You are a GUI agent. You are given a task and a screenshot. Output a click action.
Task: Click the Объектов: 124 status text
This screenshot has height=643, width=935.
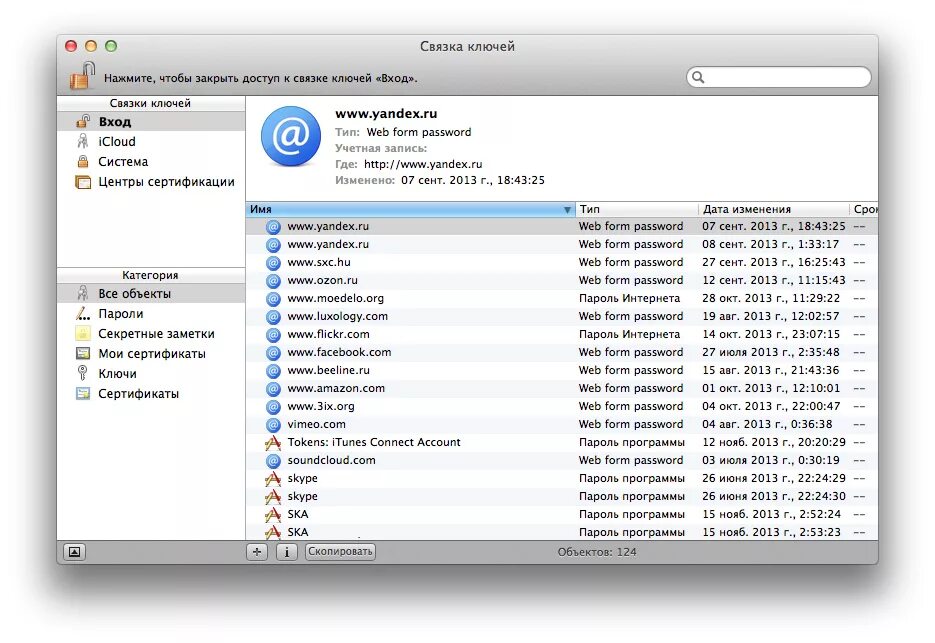(597, 552)
